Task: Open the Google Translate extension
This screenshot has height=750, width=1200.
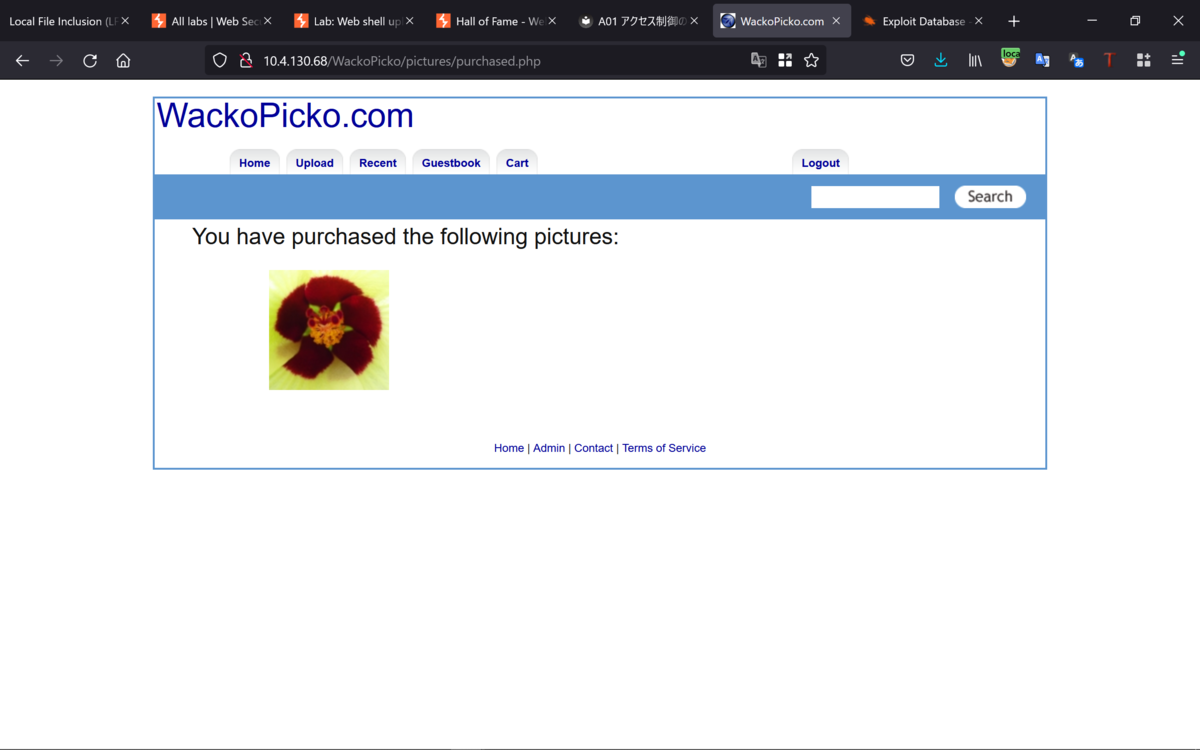Action: coord(1042,61)
